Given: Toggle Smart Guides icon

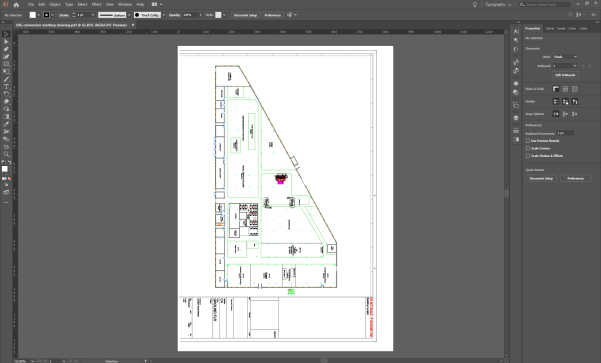Looking at the screenshot, I should 575,102.
